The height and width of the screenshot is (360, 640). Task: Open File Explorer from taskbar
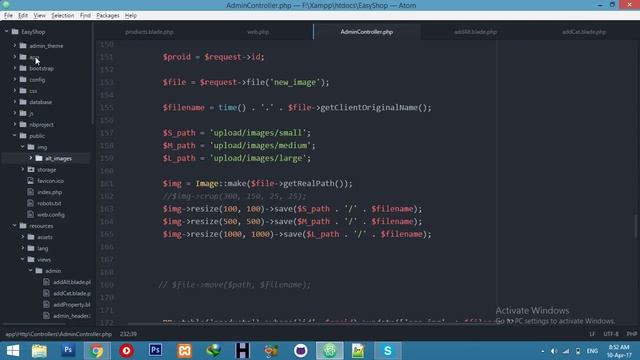click(40, 351)
